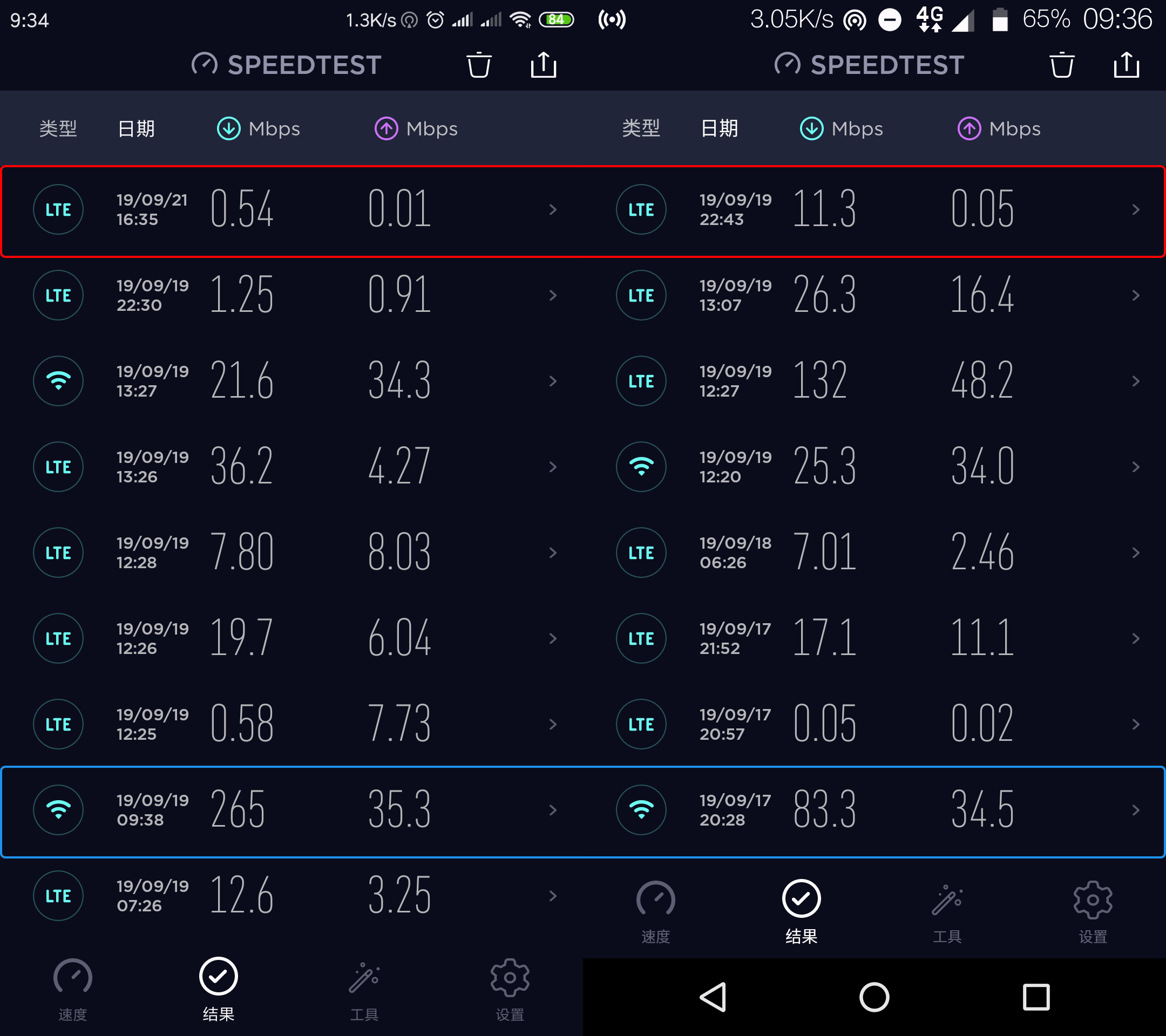Click download value 19.7 in left list

click(242, 637)
